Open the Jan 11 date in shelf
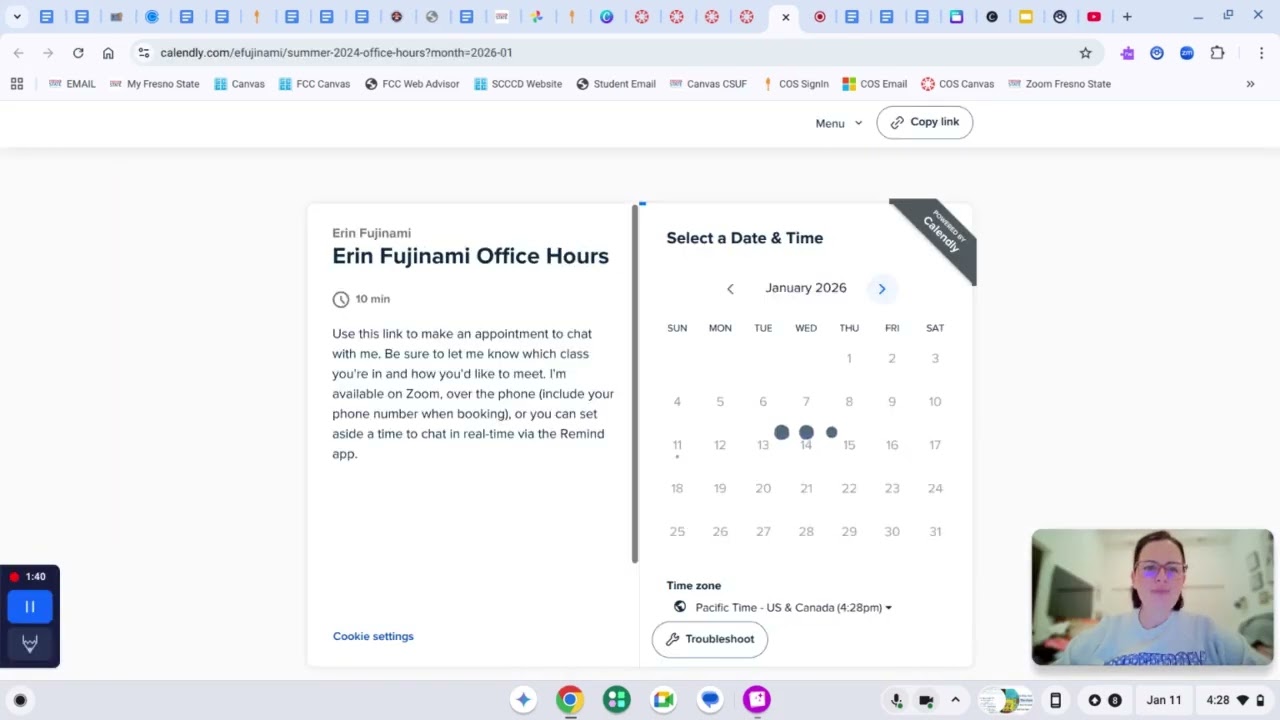The width and height of the screenshot is (1280, 720). click(1164, 700)
